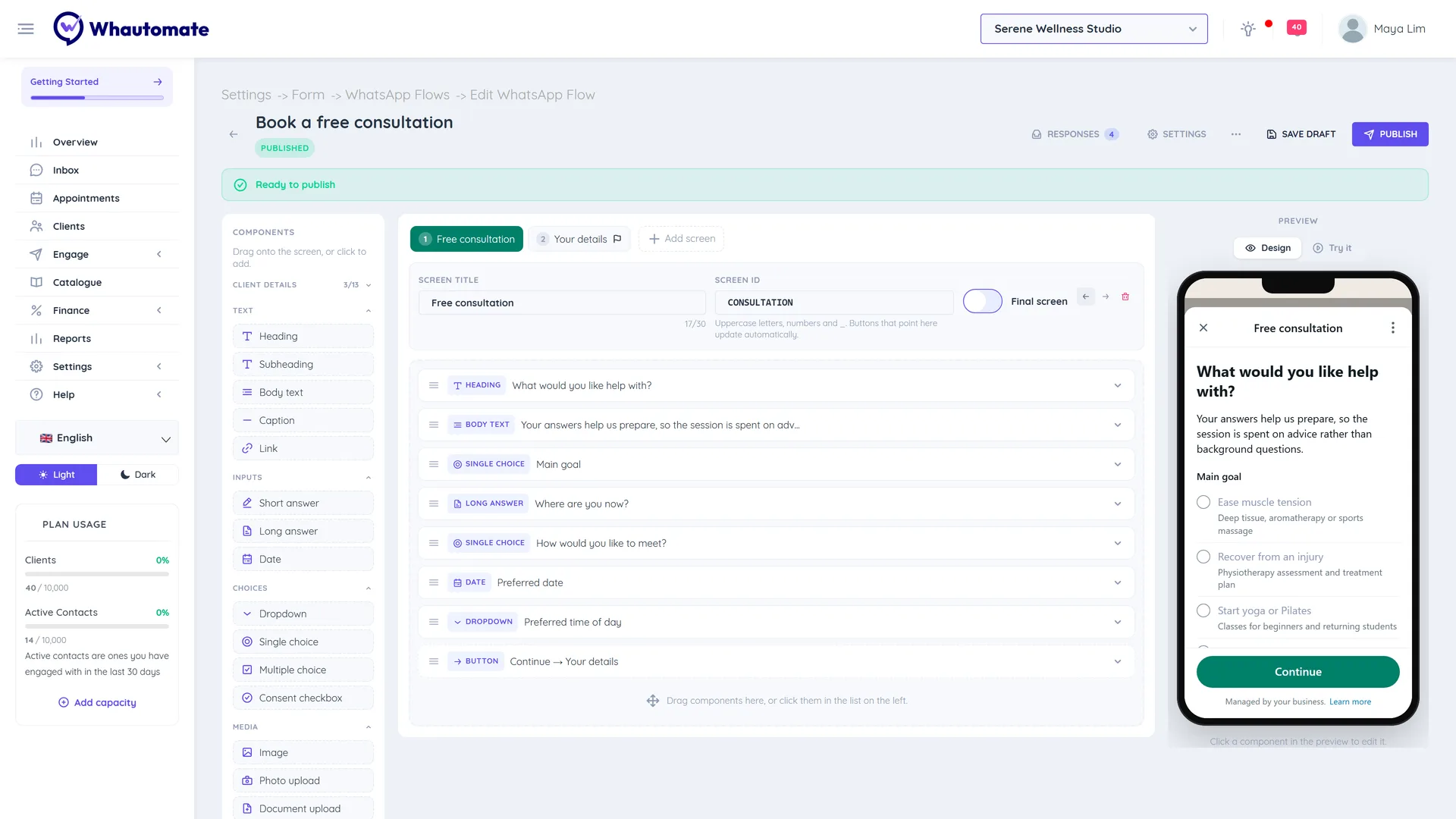The width and height of the screenshot is (1456, 819).
Task: Switch to the Light theme
Action: pos(56,475)
